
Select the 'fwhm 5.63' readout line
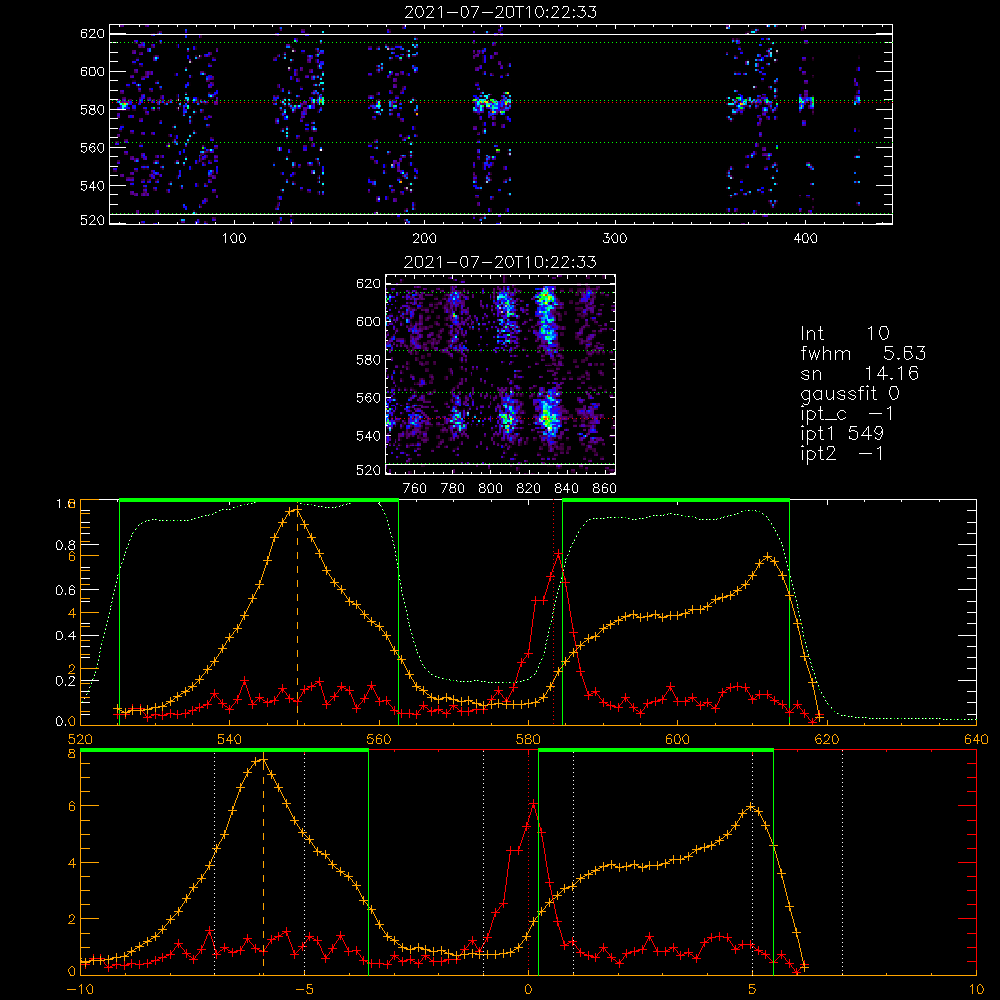[863, 353]
